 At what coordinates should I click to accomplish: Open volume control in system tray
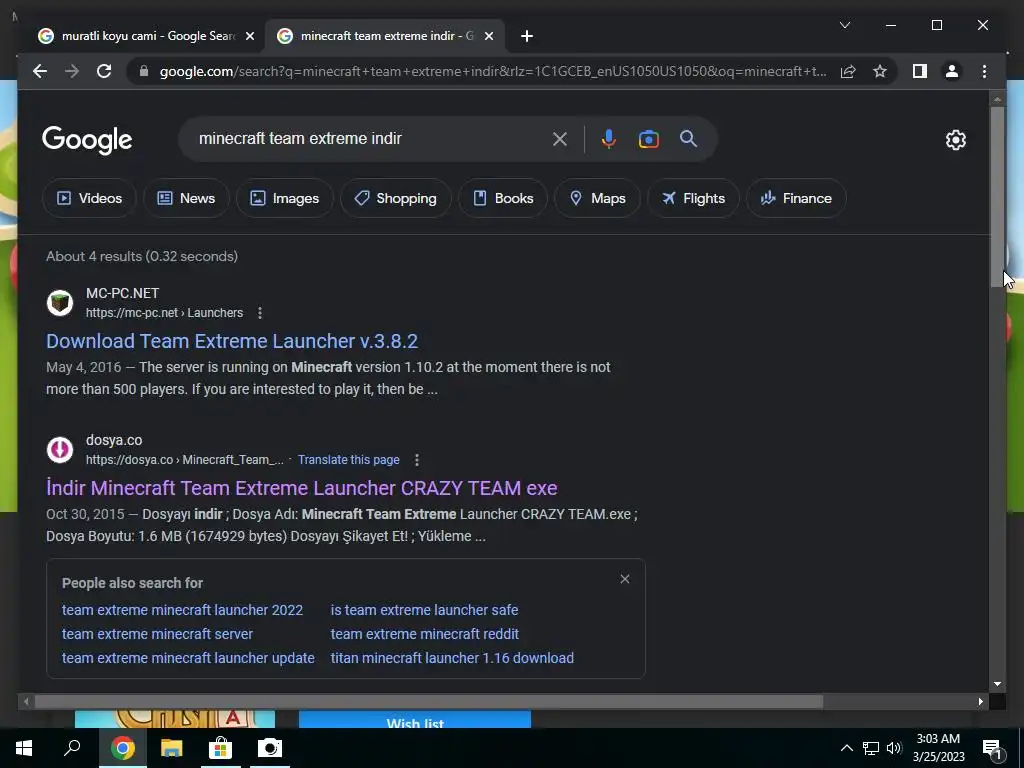click(x=895, y=748)
